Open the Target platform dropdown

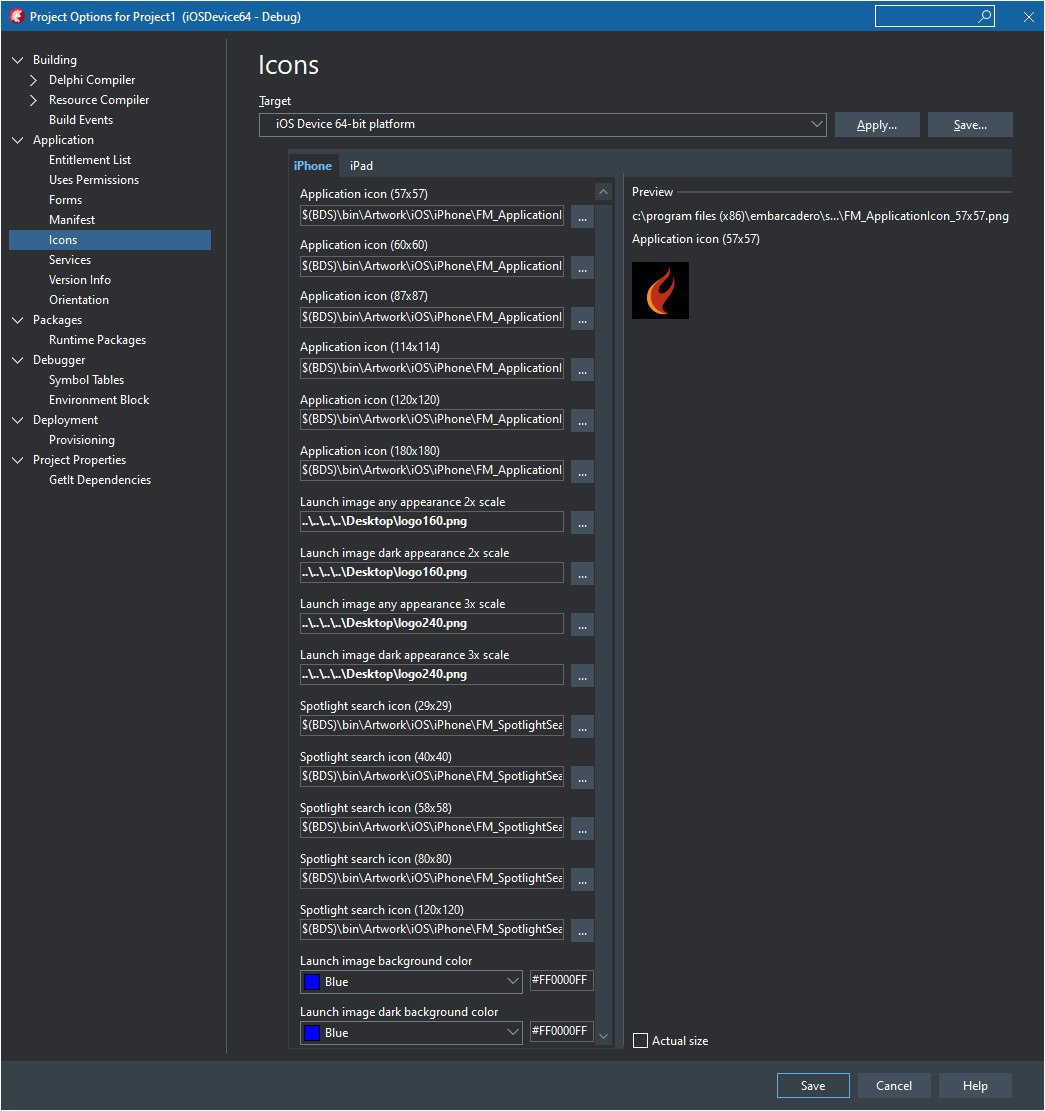pyautogui.click(x=543, y=124)
